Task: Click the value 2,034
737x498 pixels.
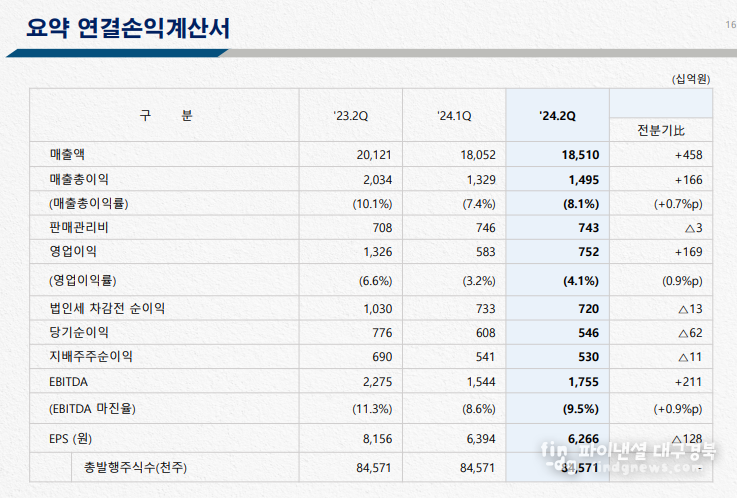Action: click(x=377, y=180)
